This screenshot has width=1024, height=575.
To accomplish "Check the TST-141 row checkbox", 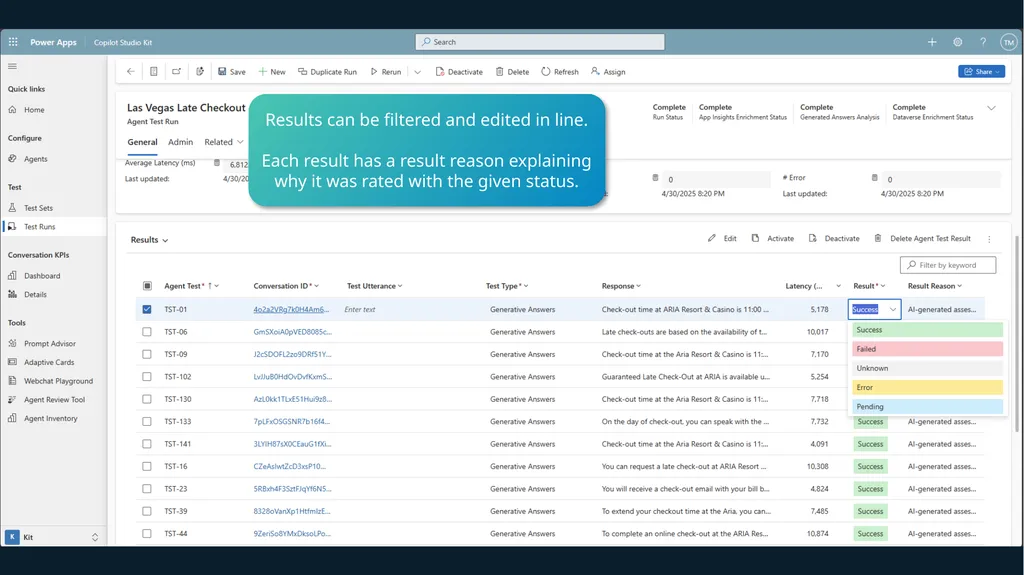I will (147, 444).
